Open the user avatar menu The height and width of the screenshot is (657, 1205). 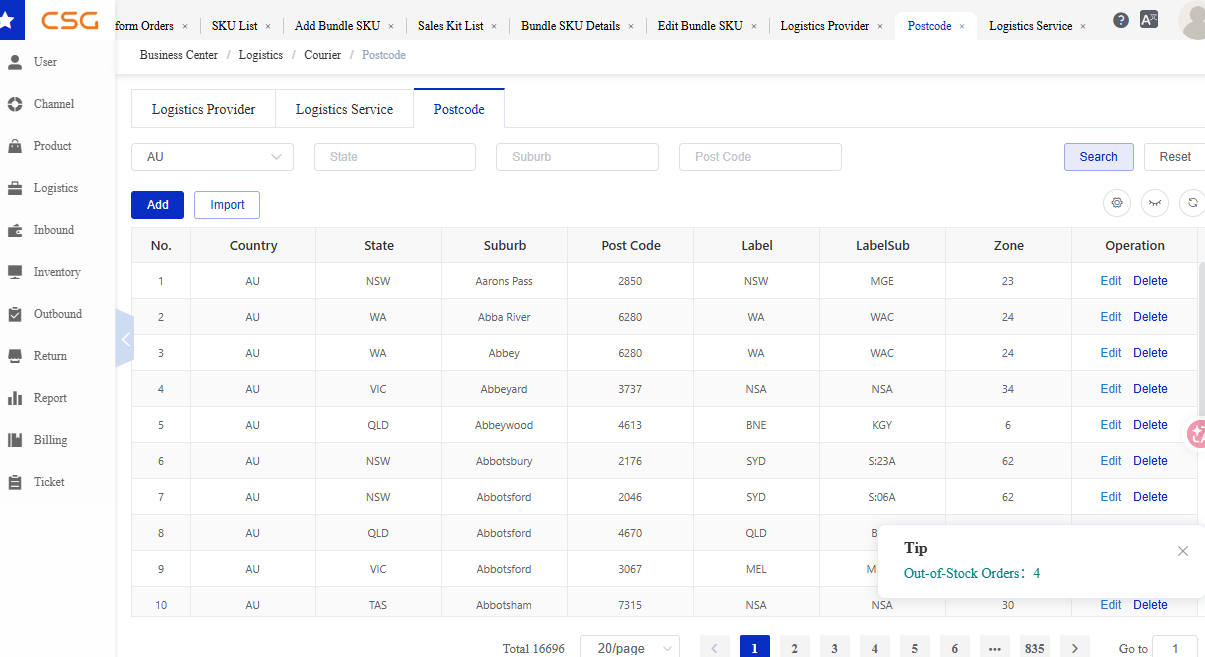pyautogui.click(x=1192, y=20)
